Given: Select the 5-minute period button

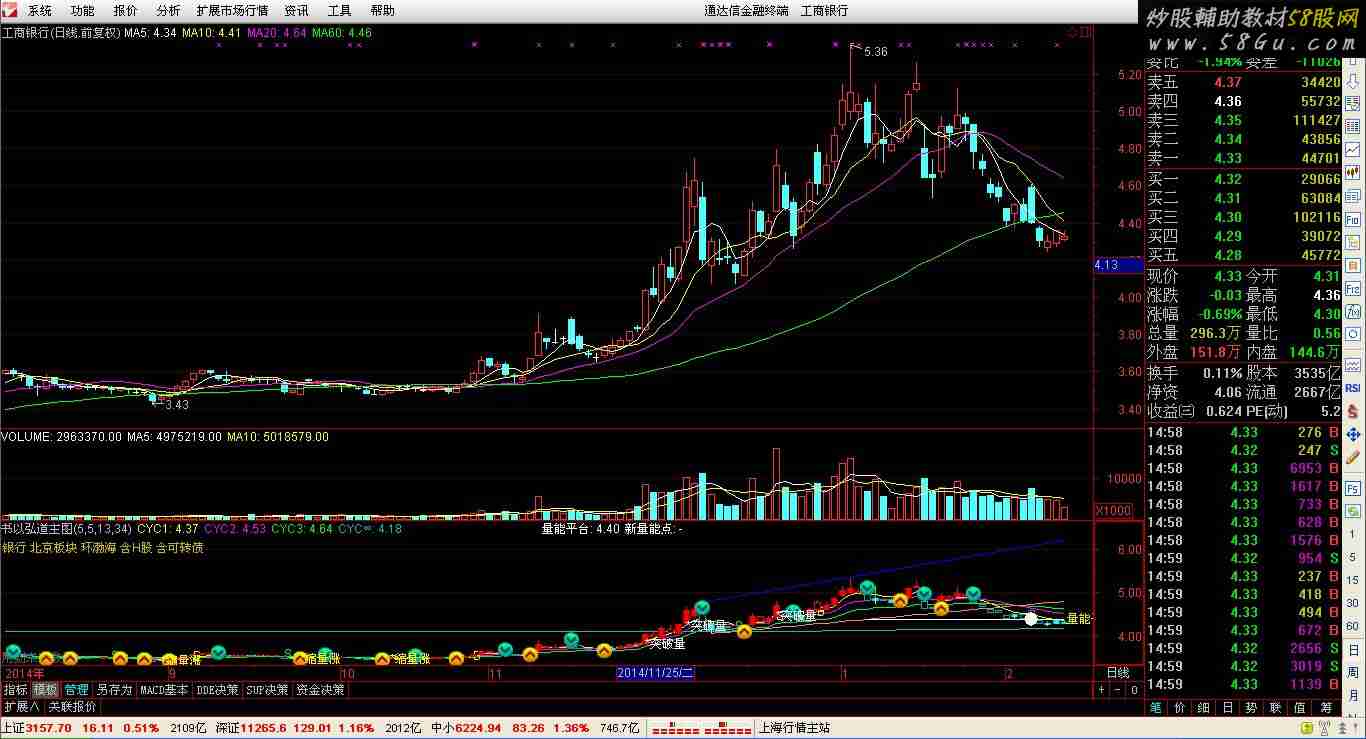Looking at the screenshot, I should [1353, 557].
